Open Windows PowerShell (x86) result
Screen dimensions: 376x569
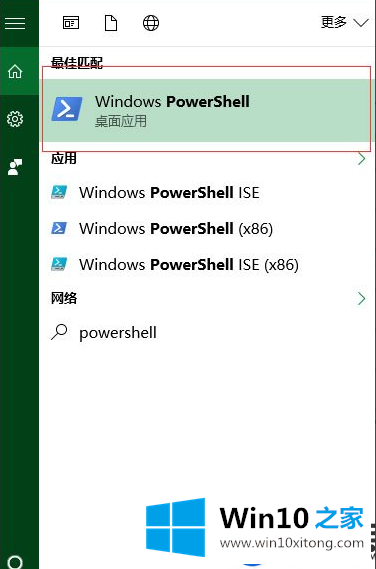pyautogui.click(x=207, y=229)
